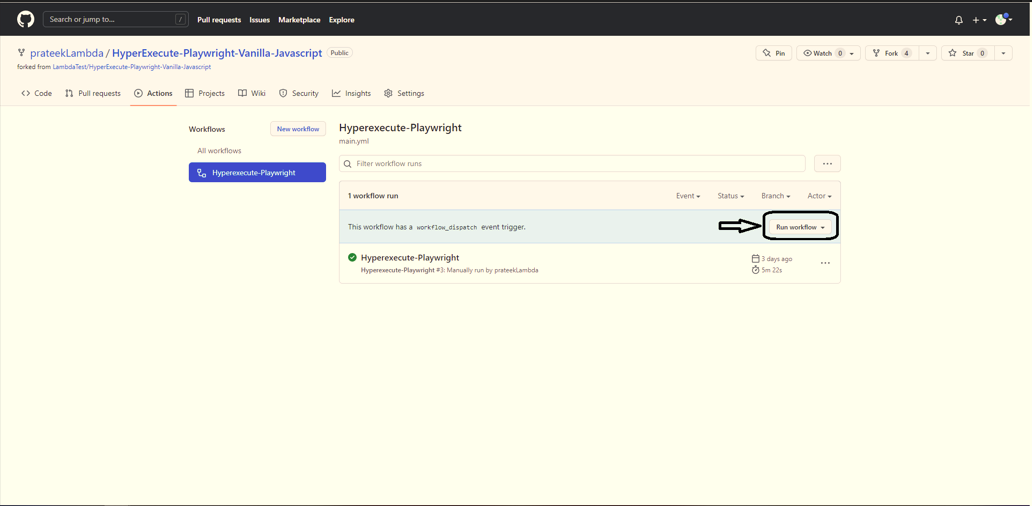Viewport: 1032px width, 506px height.
Task: Open the Hyperexecute-Playwright run link
Action: click(410, 258)
